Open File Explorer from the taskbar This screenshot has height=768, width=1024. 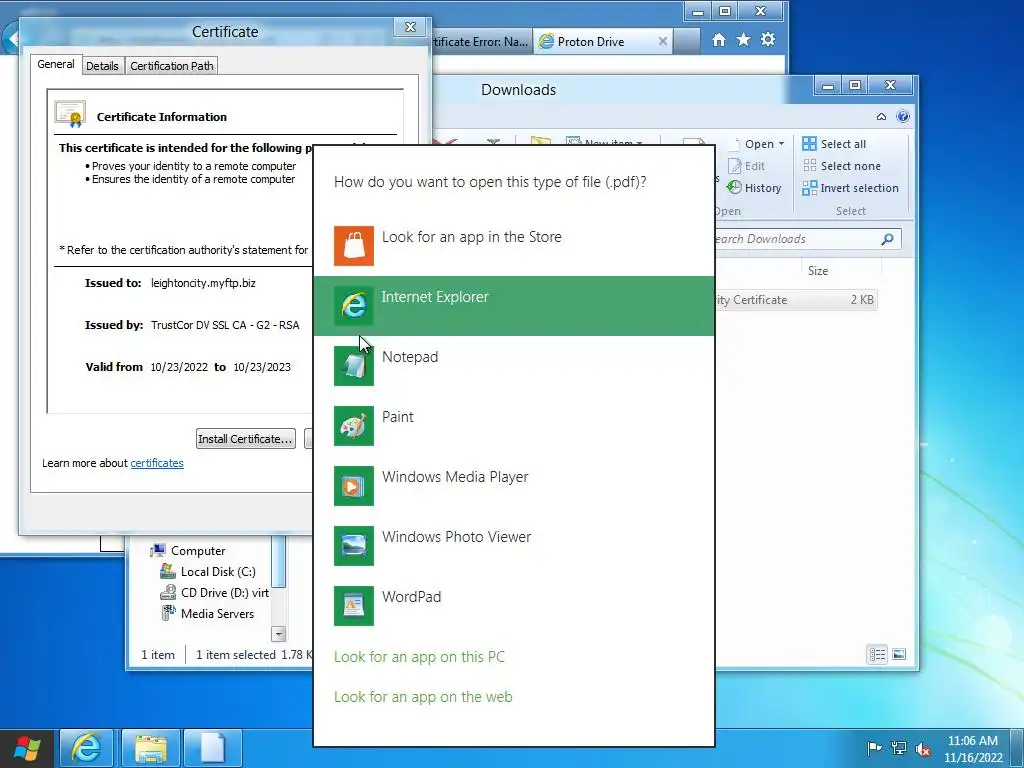(150, 748)
